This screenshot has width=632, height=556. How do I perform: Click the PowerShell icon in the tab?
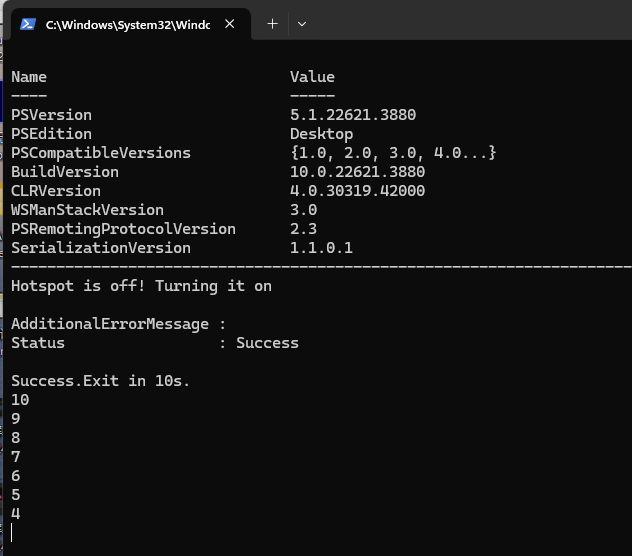tap(28, 24)
